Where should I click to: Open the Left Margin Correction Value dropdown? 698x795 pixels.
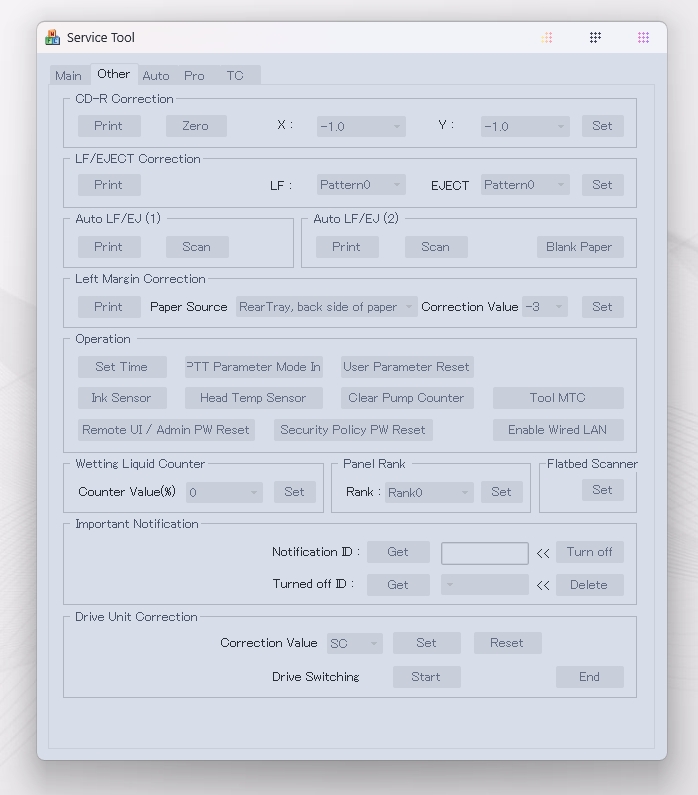[x=544, y=307]
